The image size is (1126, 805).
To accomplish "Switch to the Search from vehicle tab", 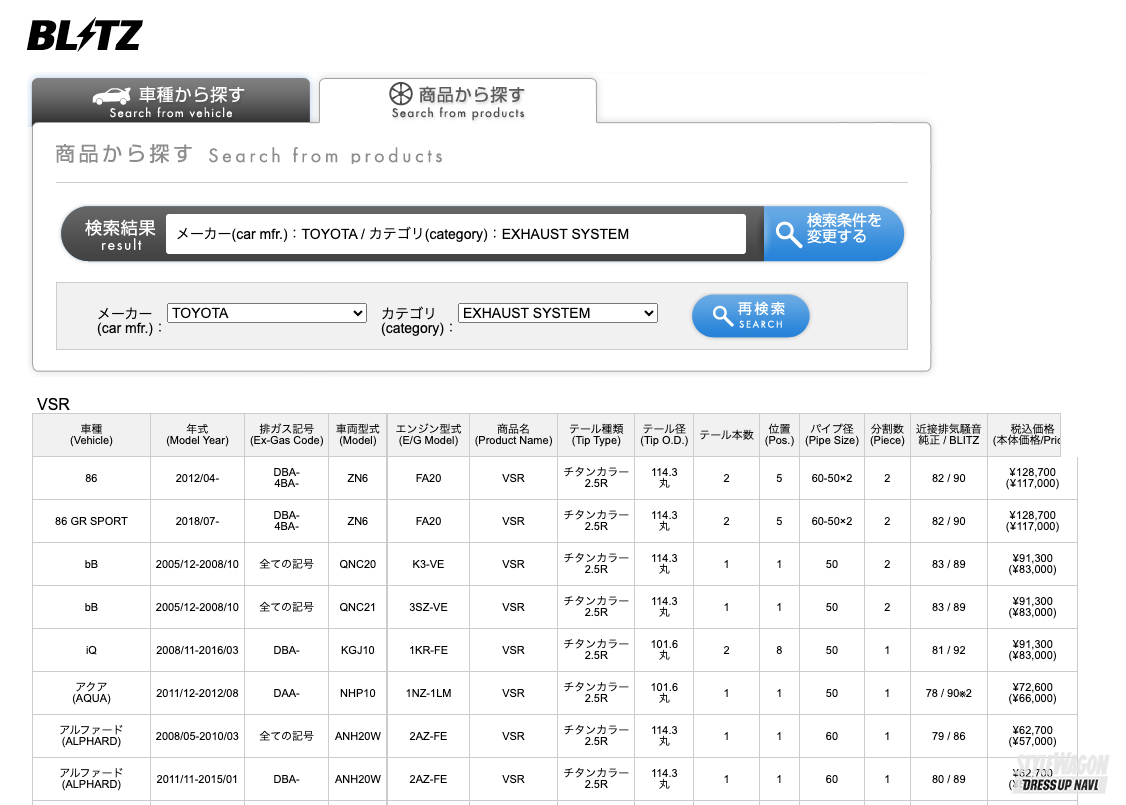I will click(171, 101).
